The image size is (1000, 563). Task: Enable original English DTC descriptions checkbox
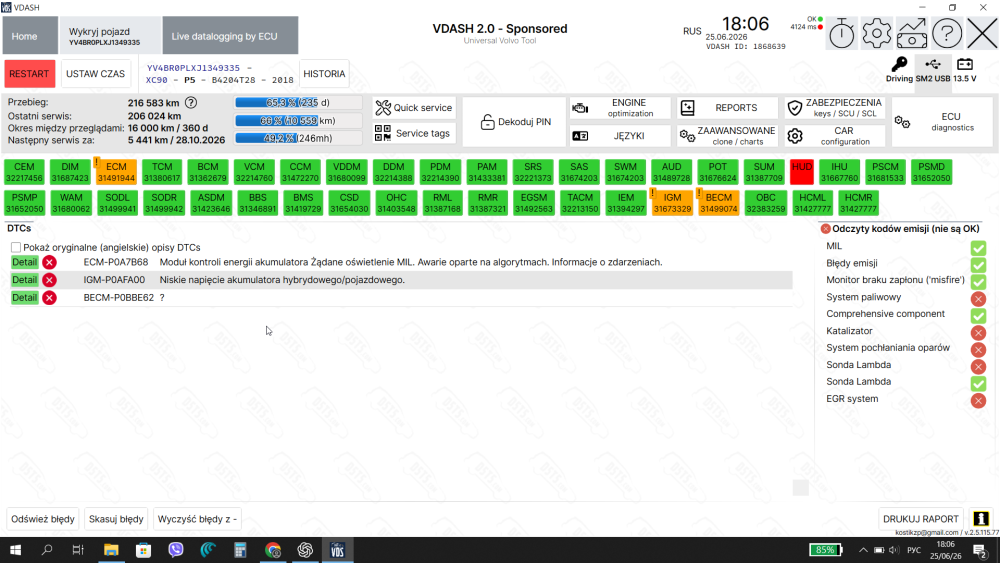[x=16, y=247]
